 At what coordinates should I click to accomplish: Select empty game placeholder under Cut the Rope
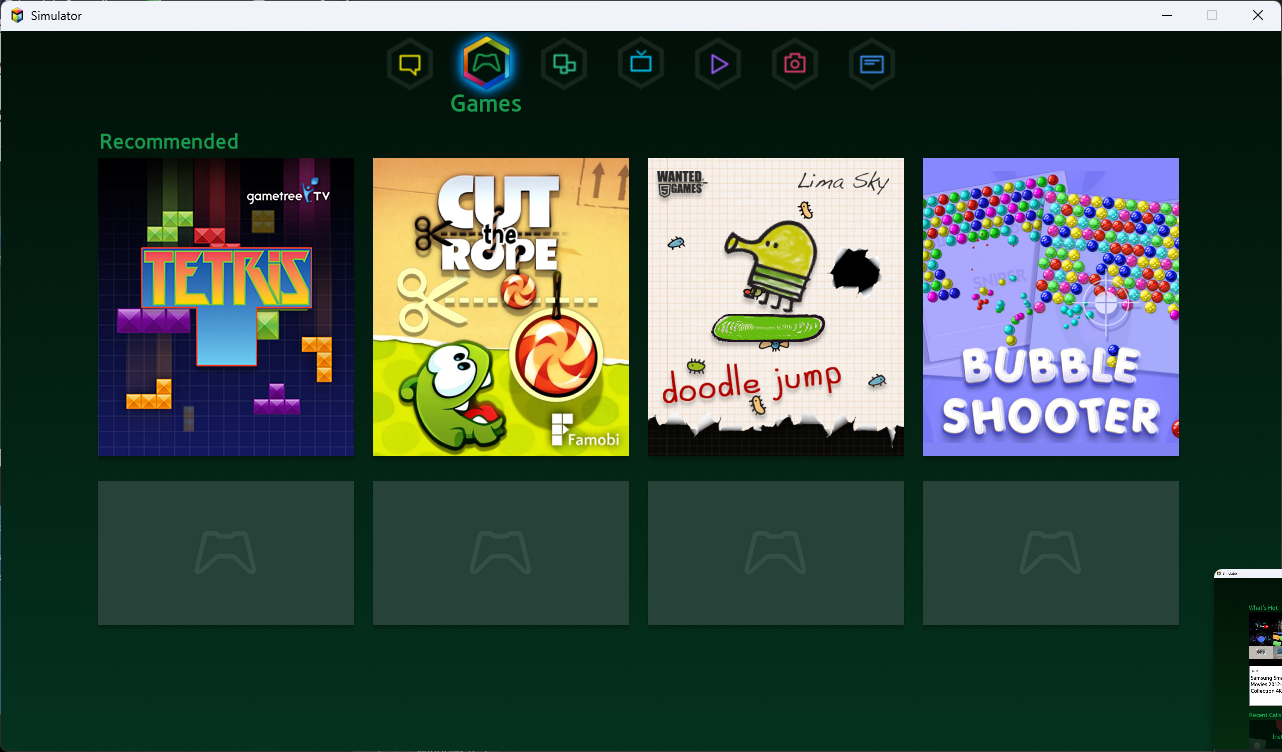point(501,553)
